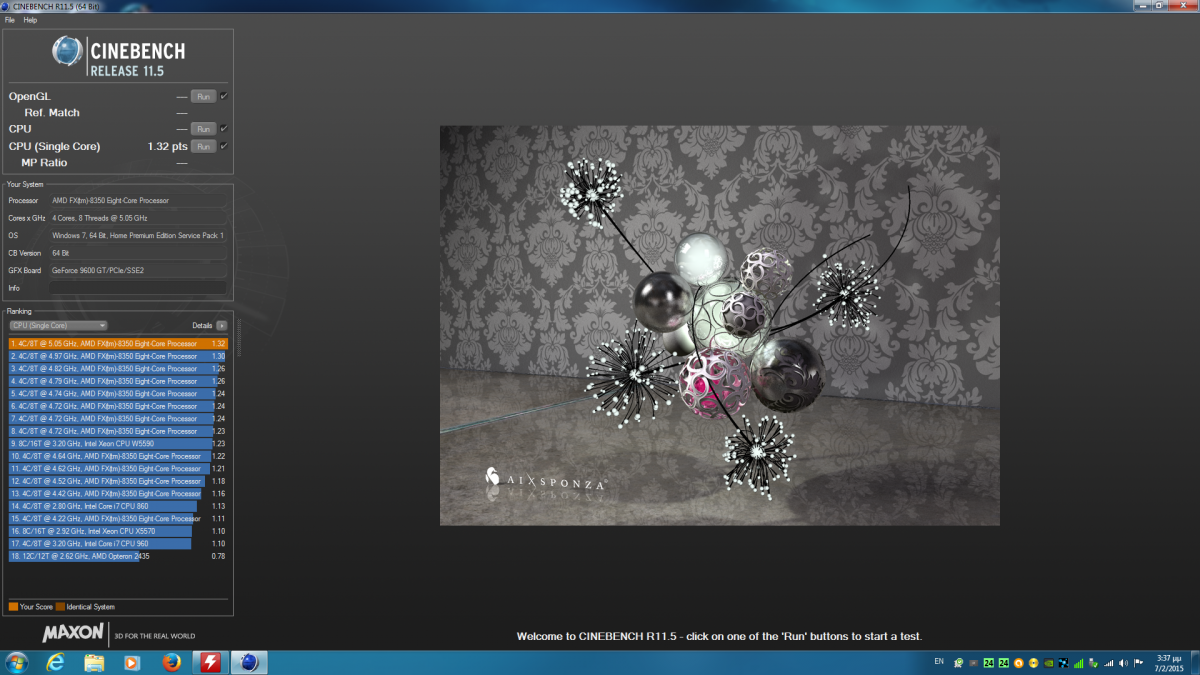The width and height of the screenshot is (1200, 675).
Task: Run the CPU (Single Core) test
Action: pos(203,146)
